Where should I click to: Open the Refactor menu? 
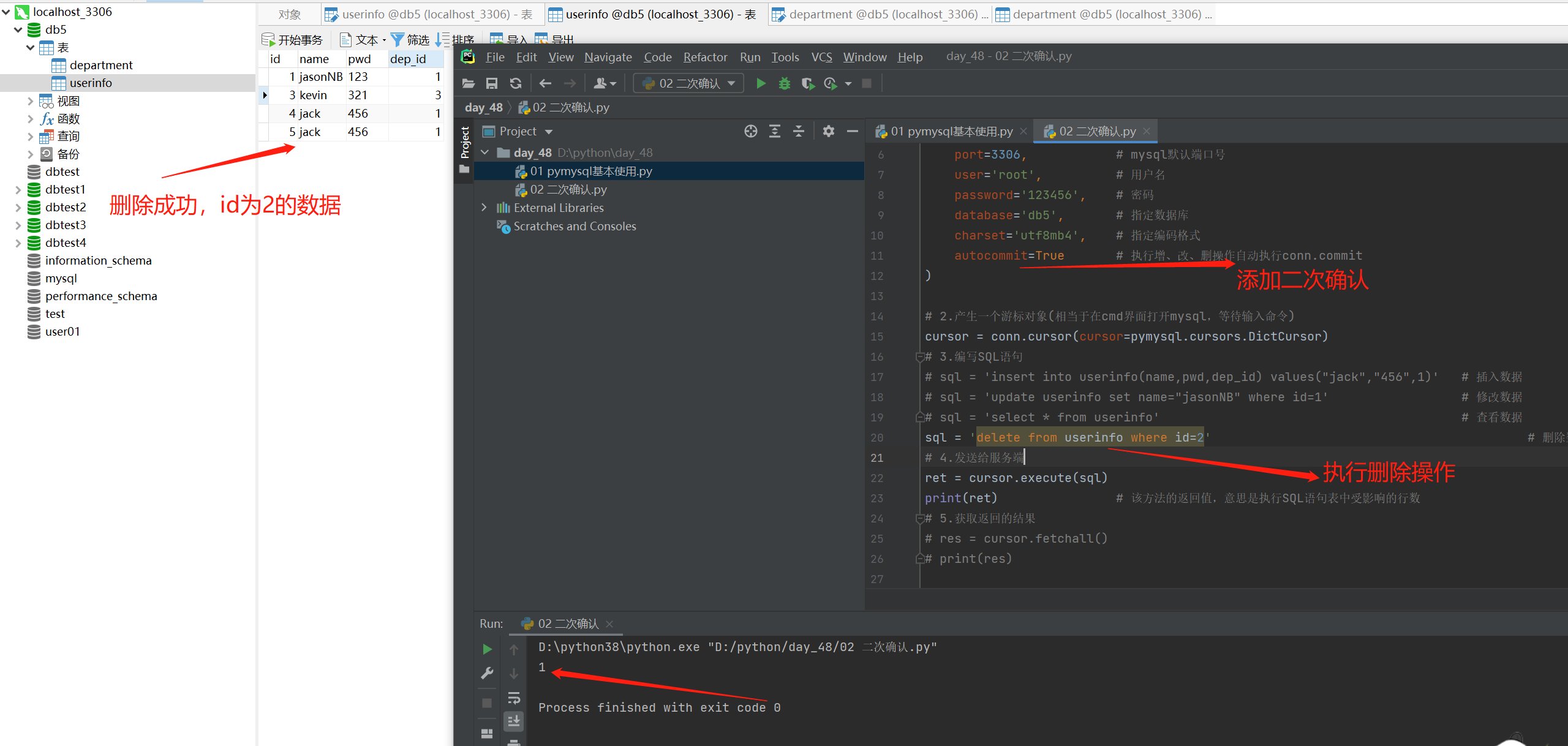click(705, 57)
